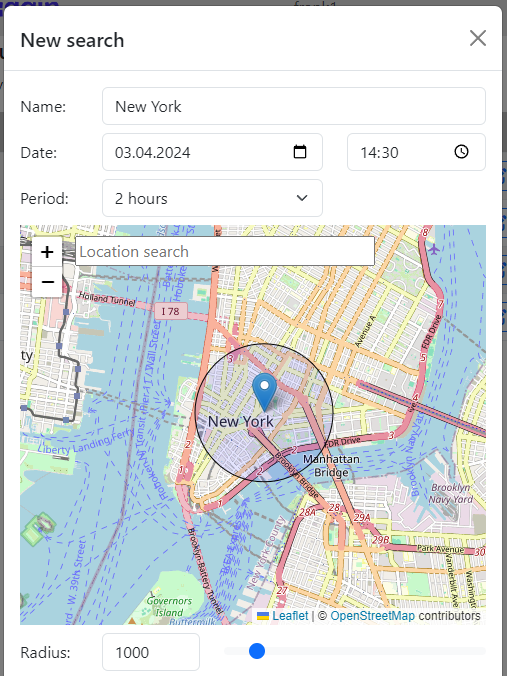Close the New search dialog
507x676 pixels.
[x=478, y=38]
